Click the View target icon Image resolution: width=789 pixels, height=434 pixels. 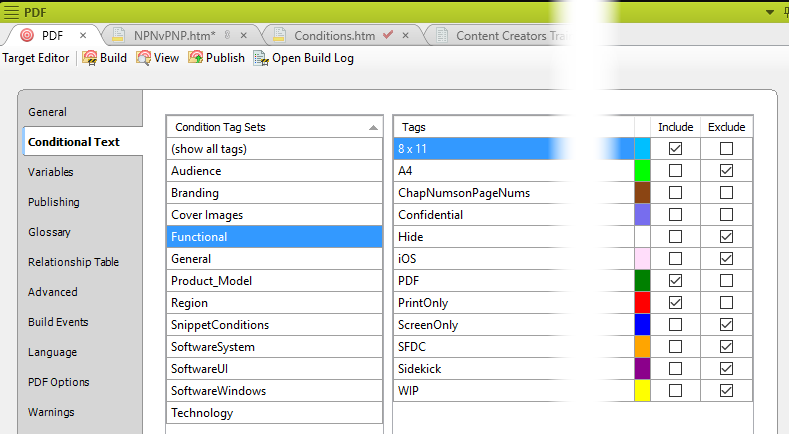pyautogui.click(x=143, y=58)
